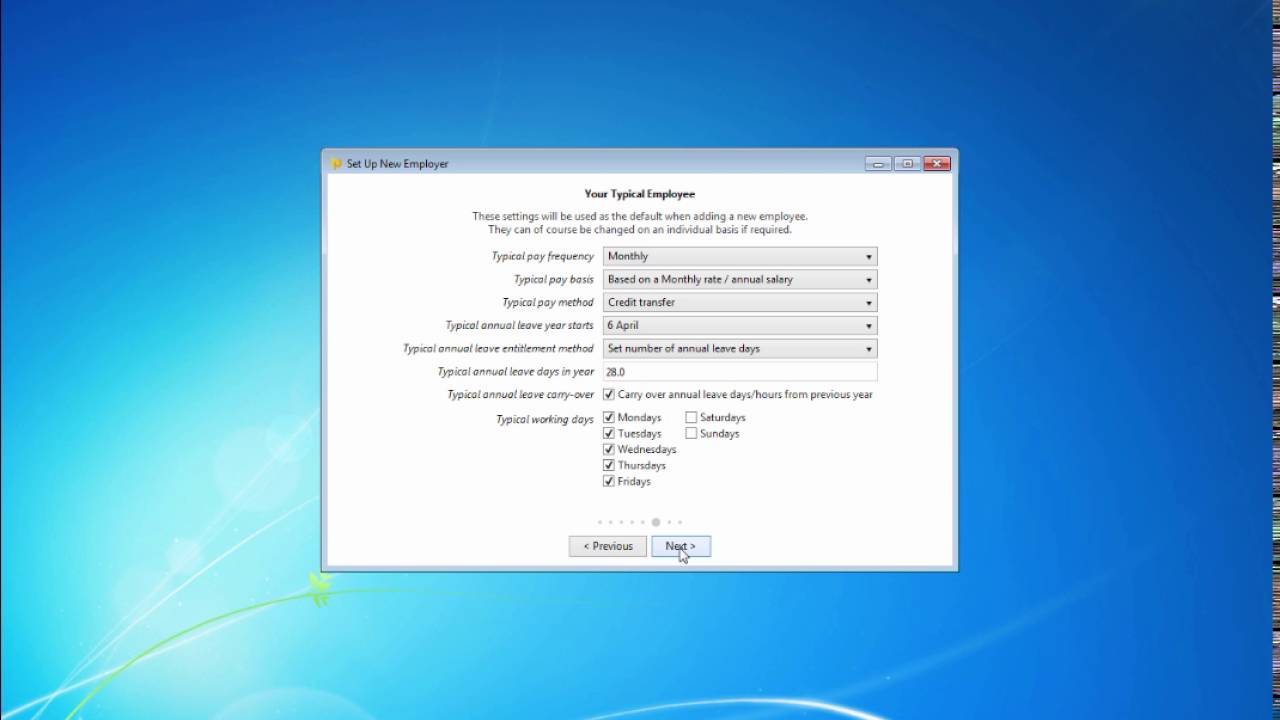
Task: Uncheck the Tuesdays working day
Action: [609, 433]
